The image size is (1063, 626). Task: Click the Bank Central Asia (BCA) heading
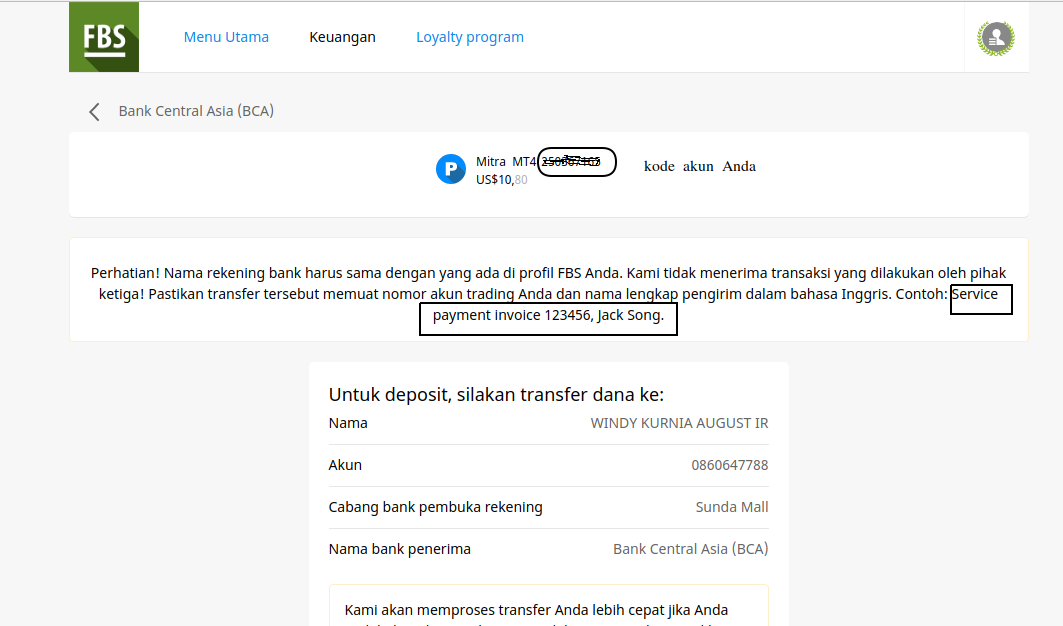tap(197, 111)
